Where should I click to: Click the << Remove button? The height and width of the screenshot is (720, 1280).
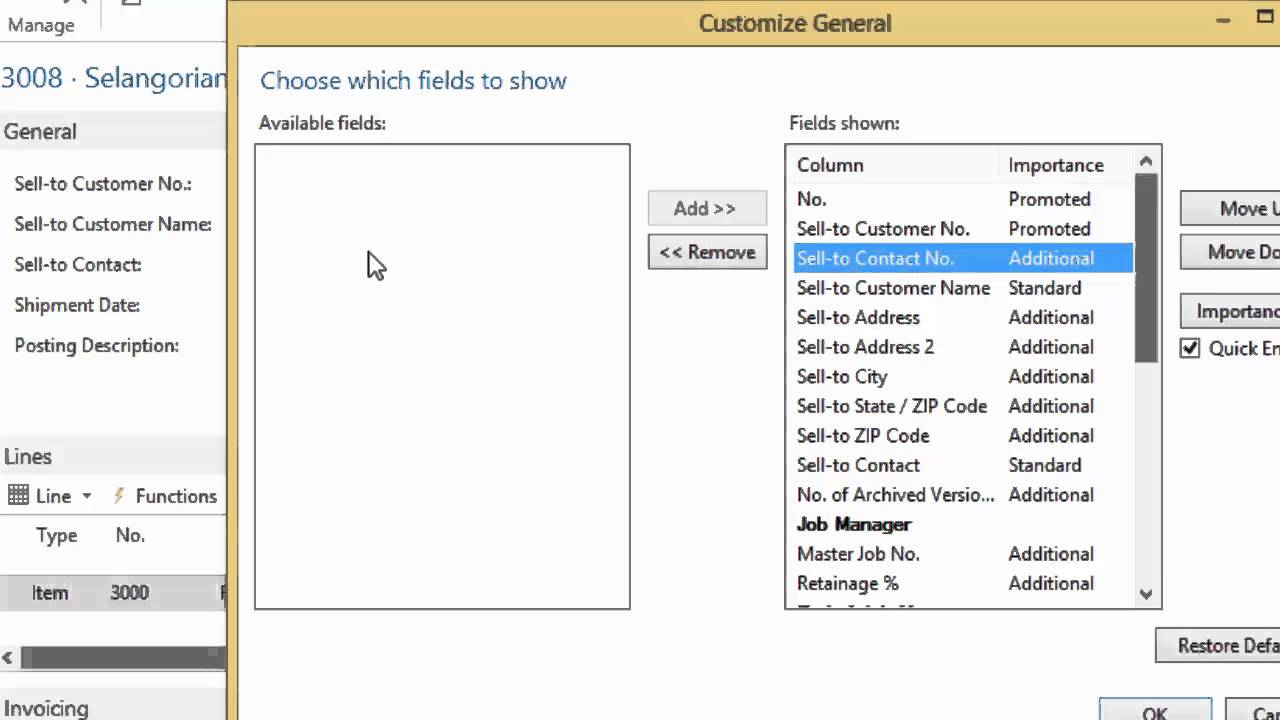coord(707,252)
